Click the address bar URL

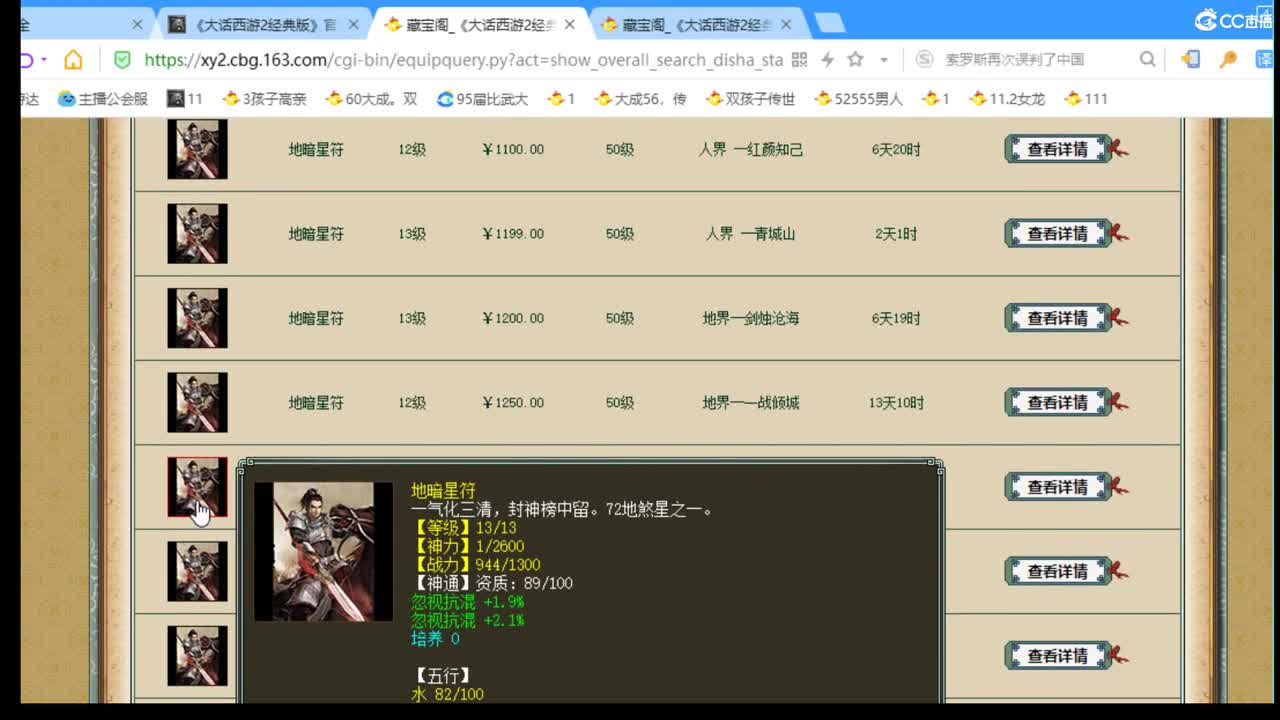click(463, 60)
